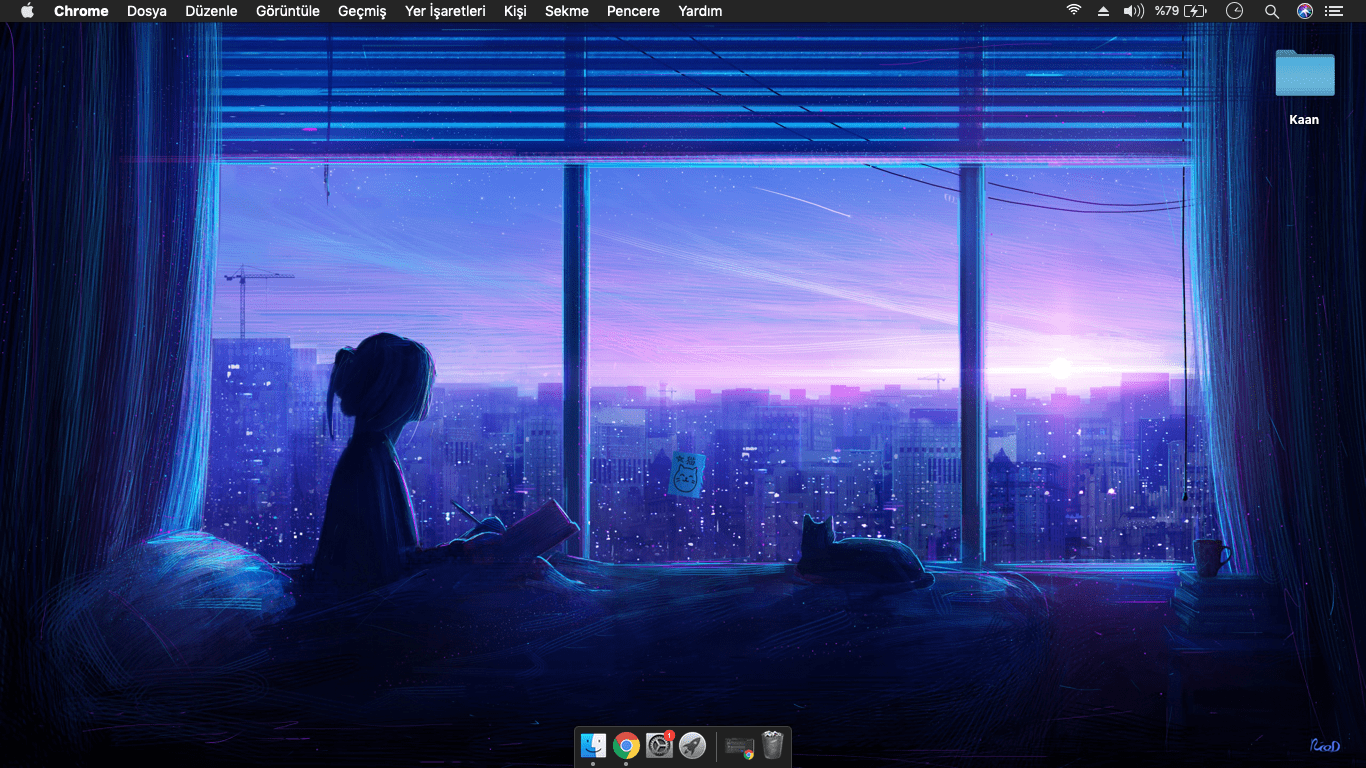This screenshot has height=768, width=1366.
Task: Open the Sekme menu
Action: click(567, 11)
